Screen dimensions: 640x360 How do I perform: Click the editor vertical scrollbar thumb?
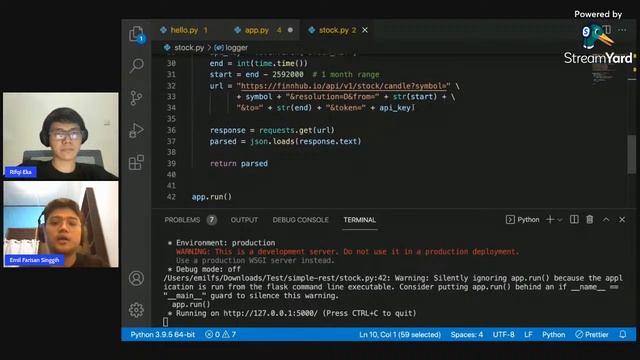click(x=631, y=154)
